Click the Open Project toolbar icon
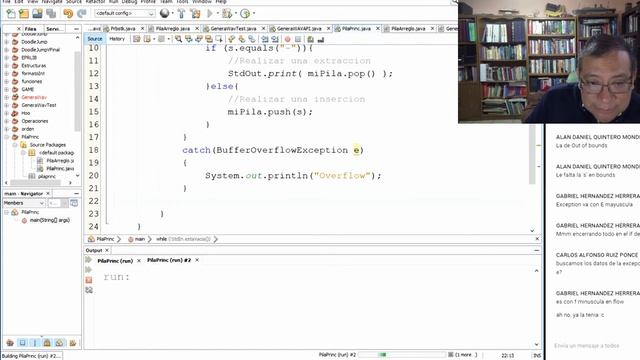Screen dimensions: 640x360 click(x=38, y=13)
